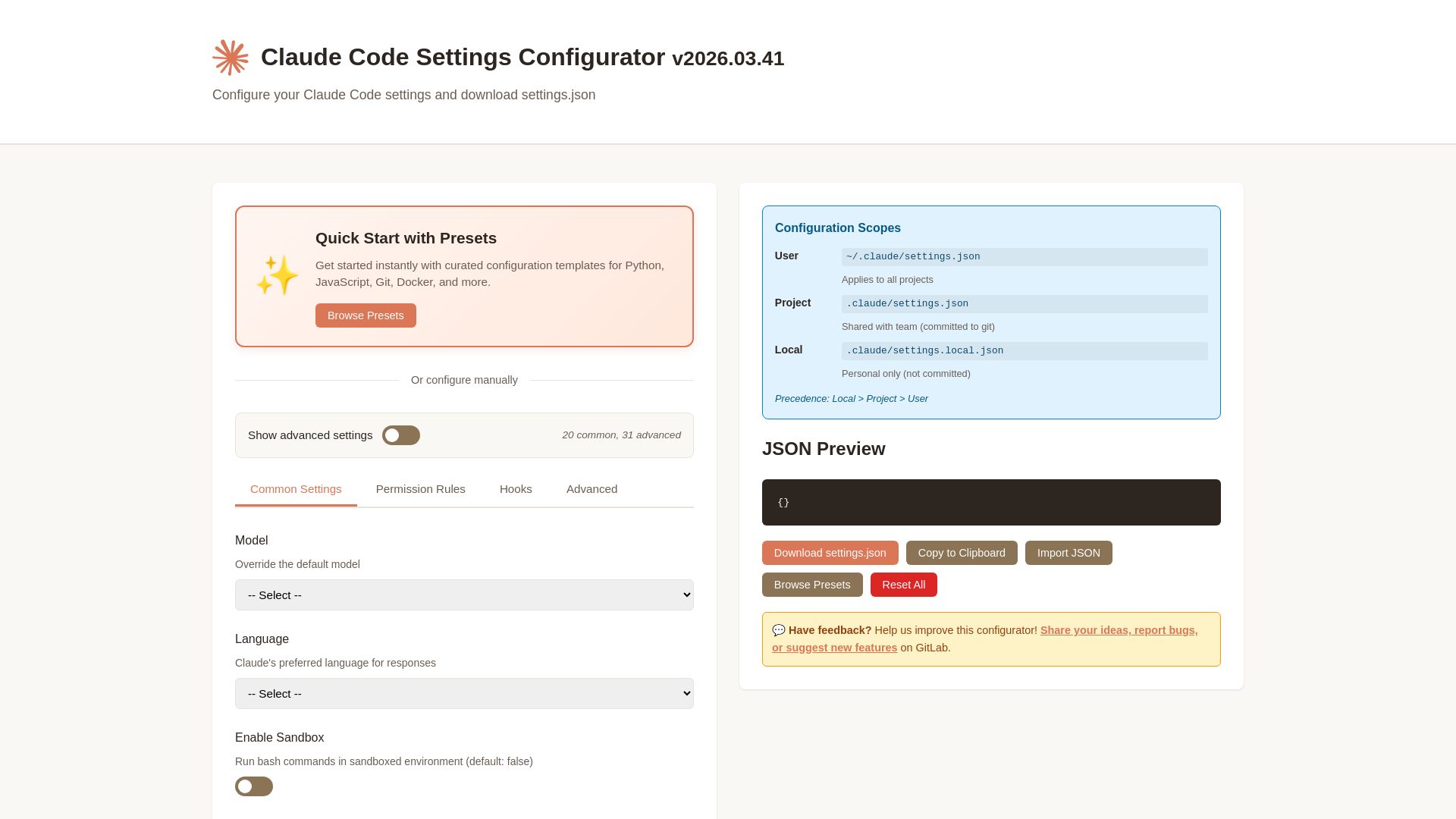Click the Enable Sandbox label
The width and height of the screenshot is (1456, 819).
[x=279, y=738]
